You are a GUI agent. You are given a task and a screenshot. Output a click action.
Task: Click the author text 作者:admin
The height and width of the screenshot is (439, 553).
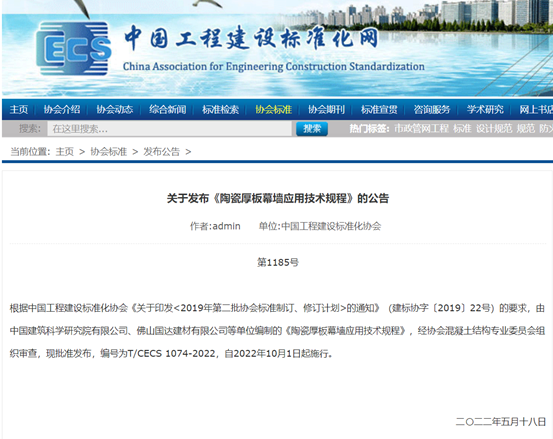tap(215, 226)
